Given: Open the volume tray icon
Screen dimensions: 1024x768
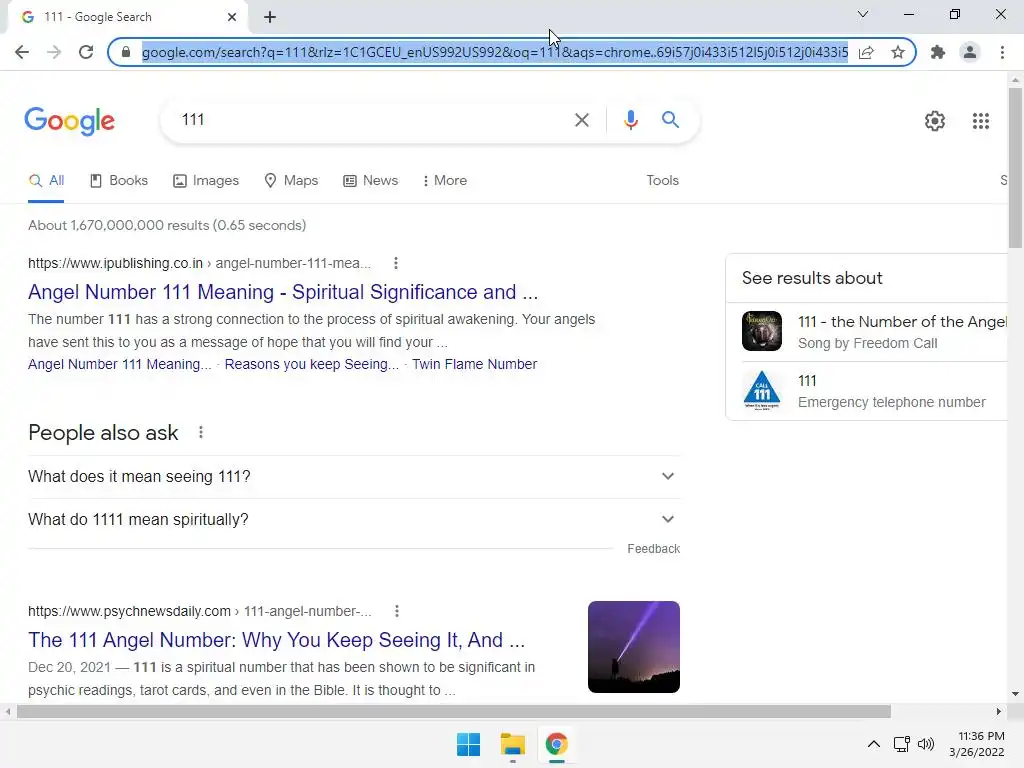Looking at the screenshot, I should click(926, 744).
